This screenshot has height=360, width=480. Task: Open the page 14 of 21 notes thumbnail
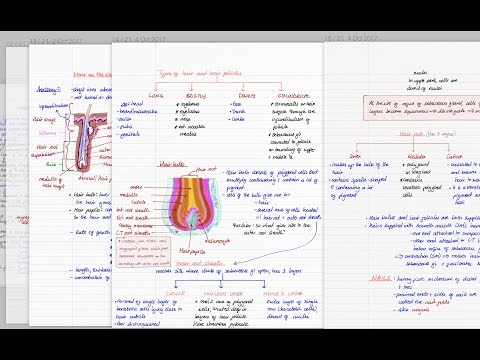[x=218, y=185]
